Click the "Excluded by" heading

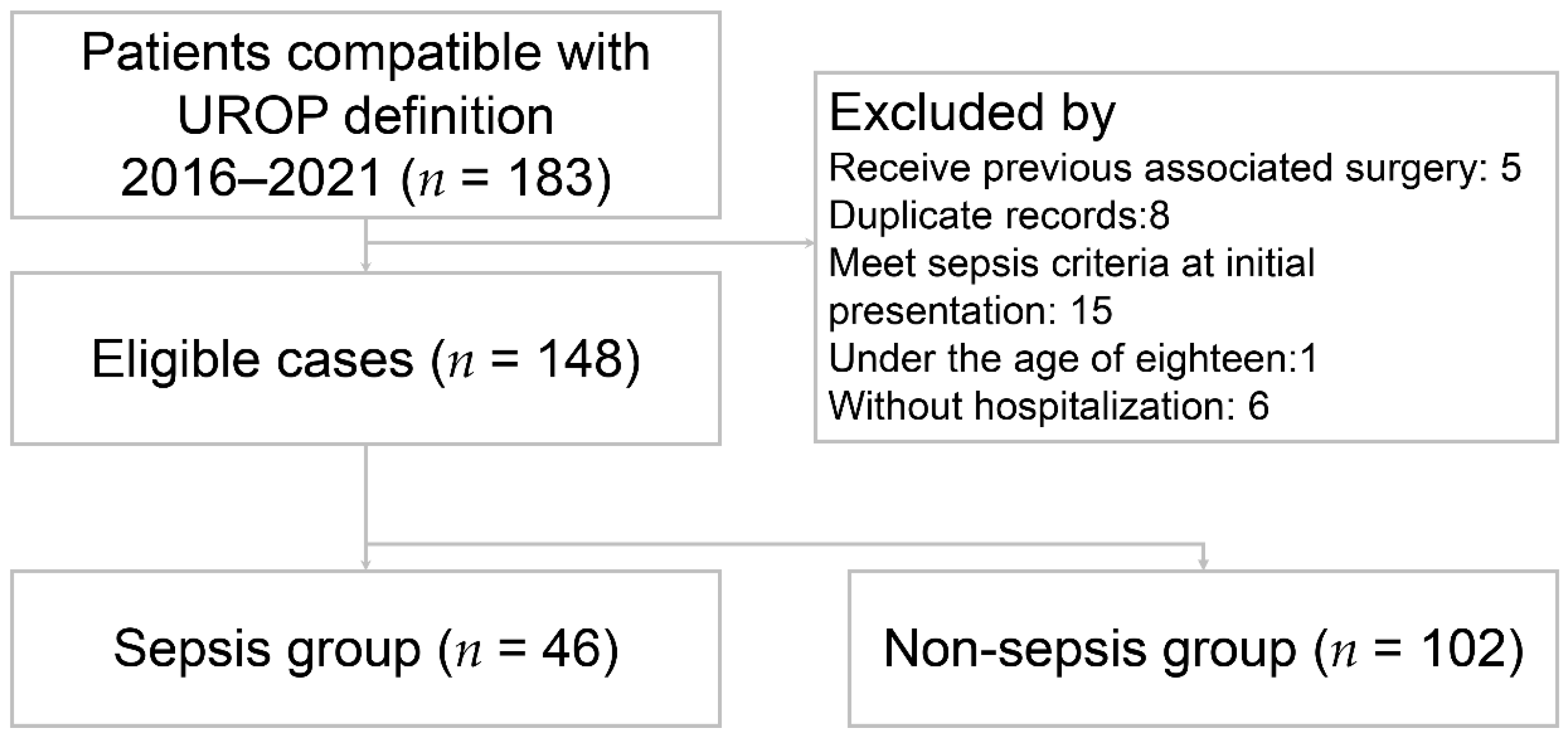click(972, 113)
